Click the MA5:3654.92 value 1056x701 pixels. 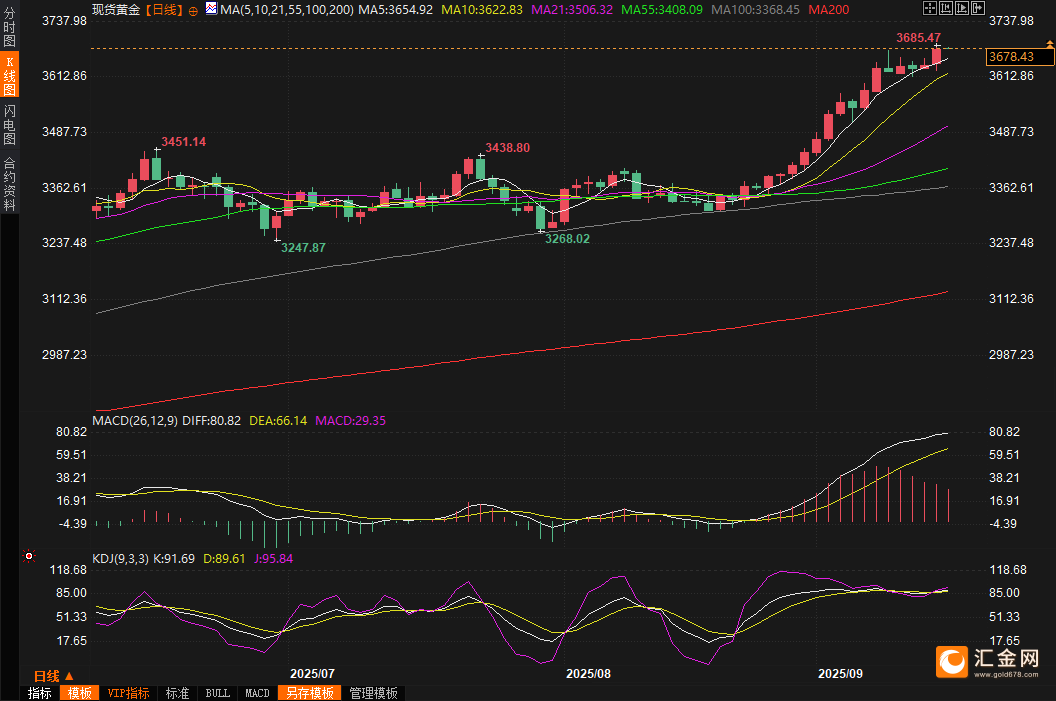coord(395,9)
